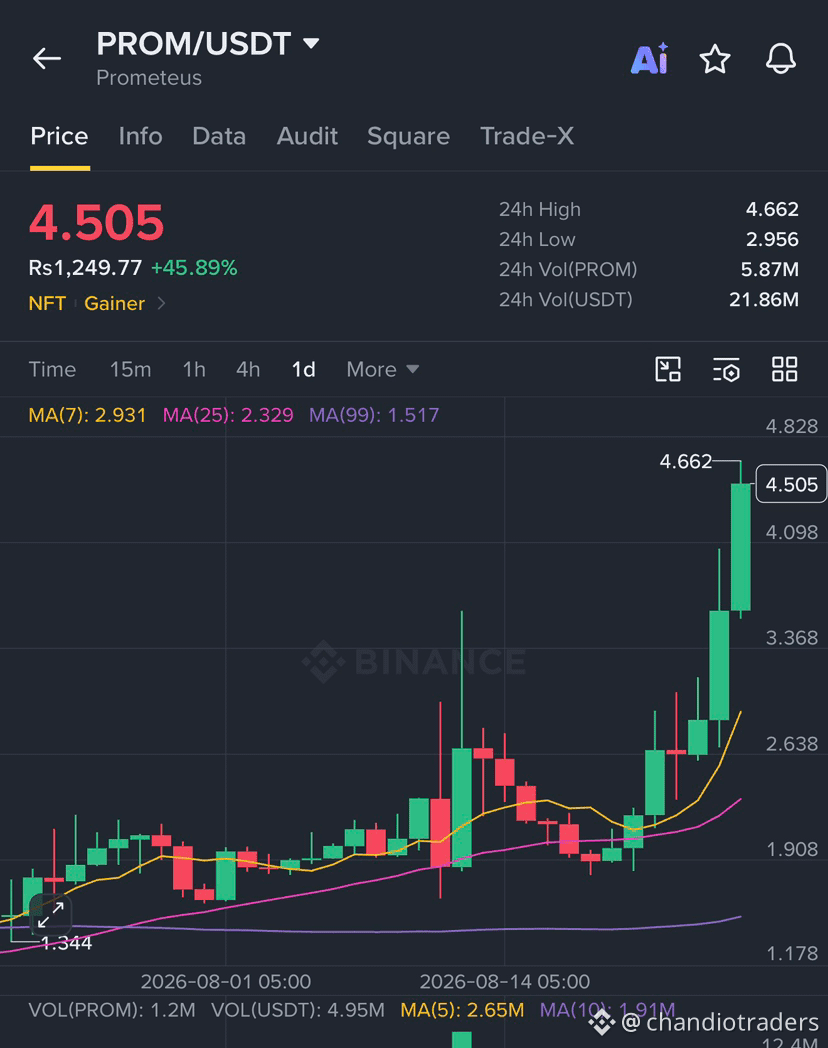Add PROM/USDT to favorites with star
The height and width of the screenshot is (1048, 828).
click(714, 59)
